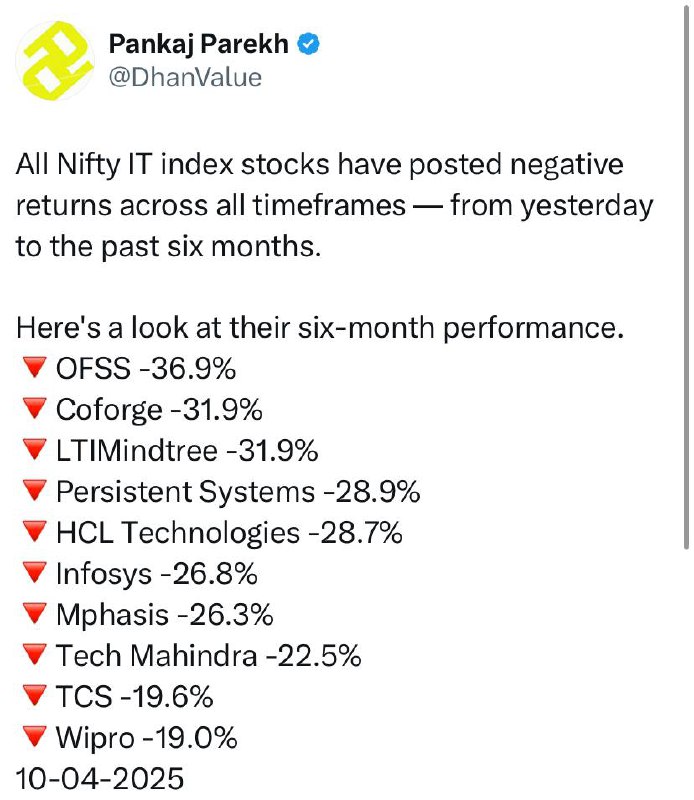Click the red triangle beside Mphasis
694x800 pixels.
(35, 614)
